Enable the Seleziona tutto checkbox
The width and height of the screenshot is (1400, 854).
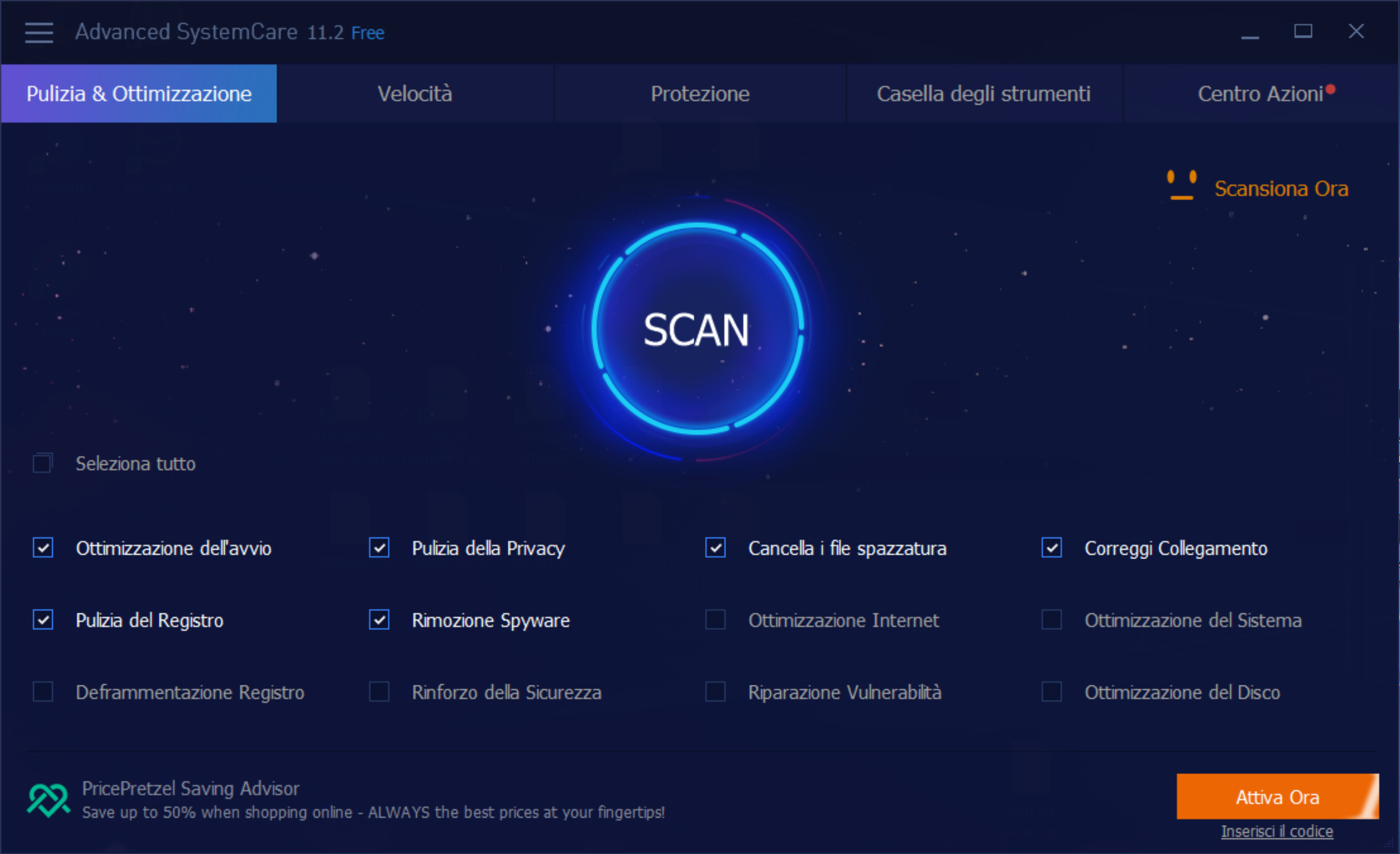pyautogui.click(x=42, y=463)
